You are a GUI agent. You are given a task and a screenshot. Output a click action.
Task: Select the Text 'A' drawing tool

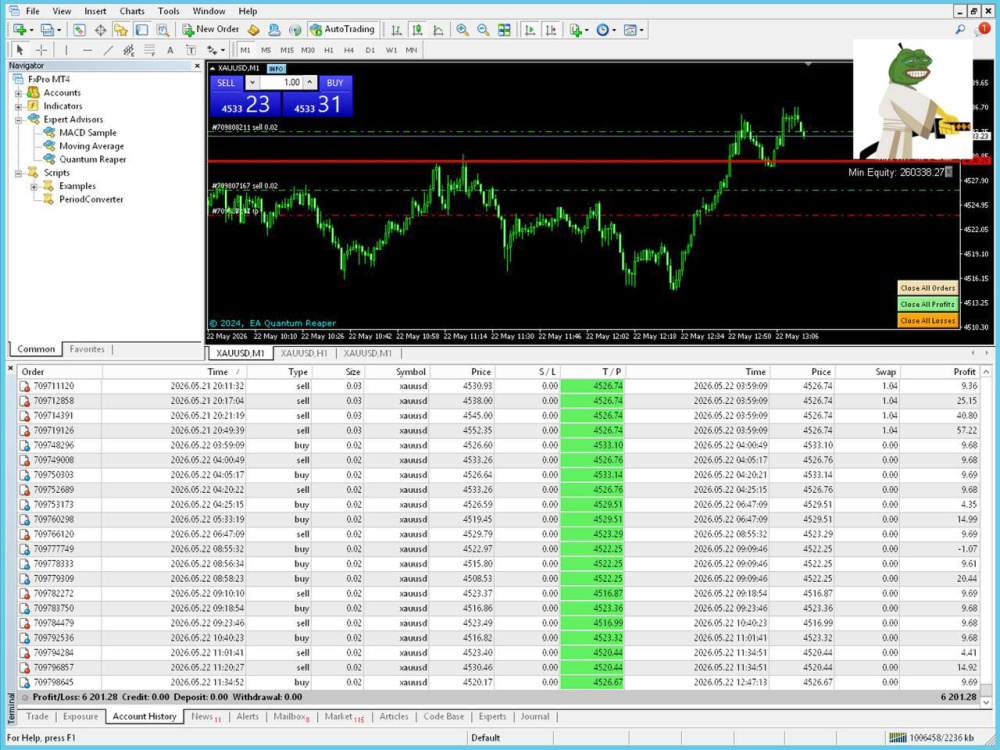pos(170,50)
